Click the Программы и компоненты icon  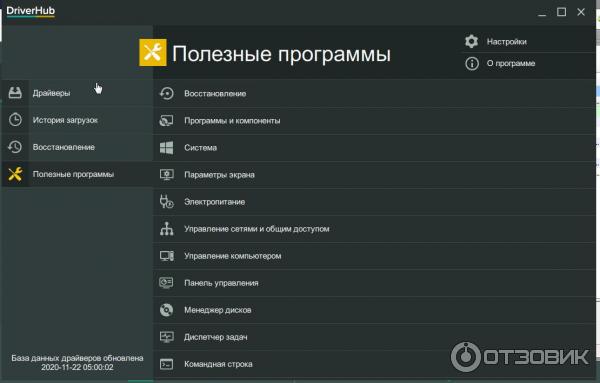click(x=166, y=121)
